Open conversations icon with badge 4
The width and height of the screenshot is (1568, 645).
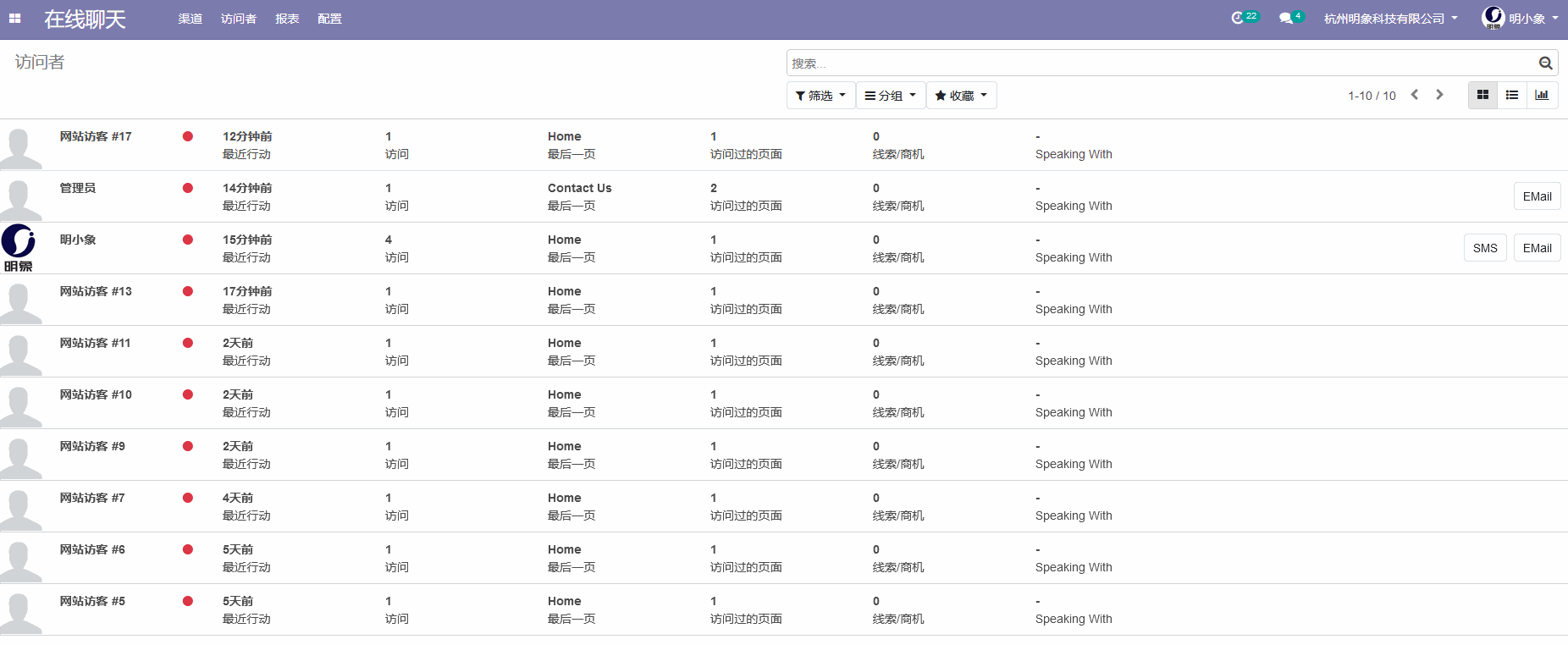[1291, 18]
